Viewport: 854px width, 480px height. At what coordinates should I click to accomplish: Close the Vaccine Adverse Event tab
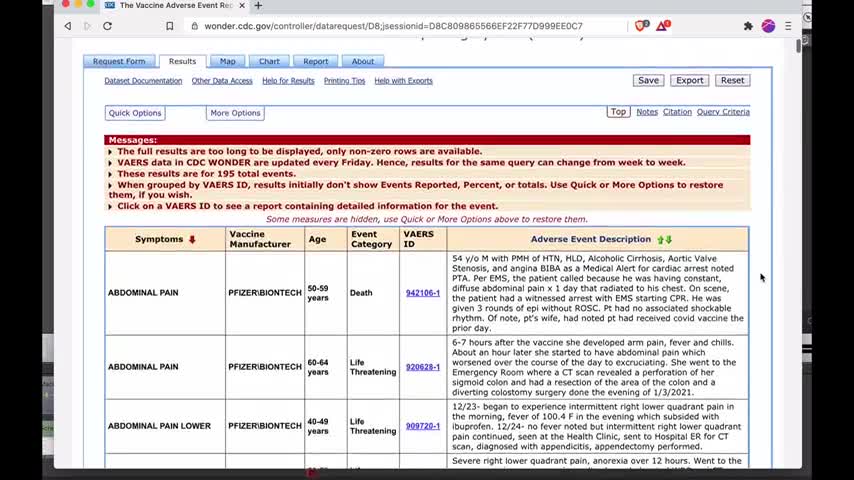click(242, 5)
